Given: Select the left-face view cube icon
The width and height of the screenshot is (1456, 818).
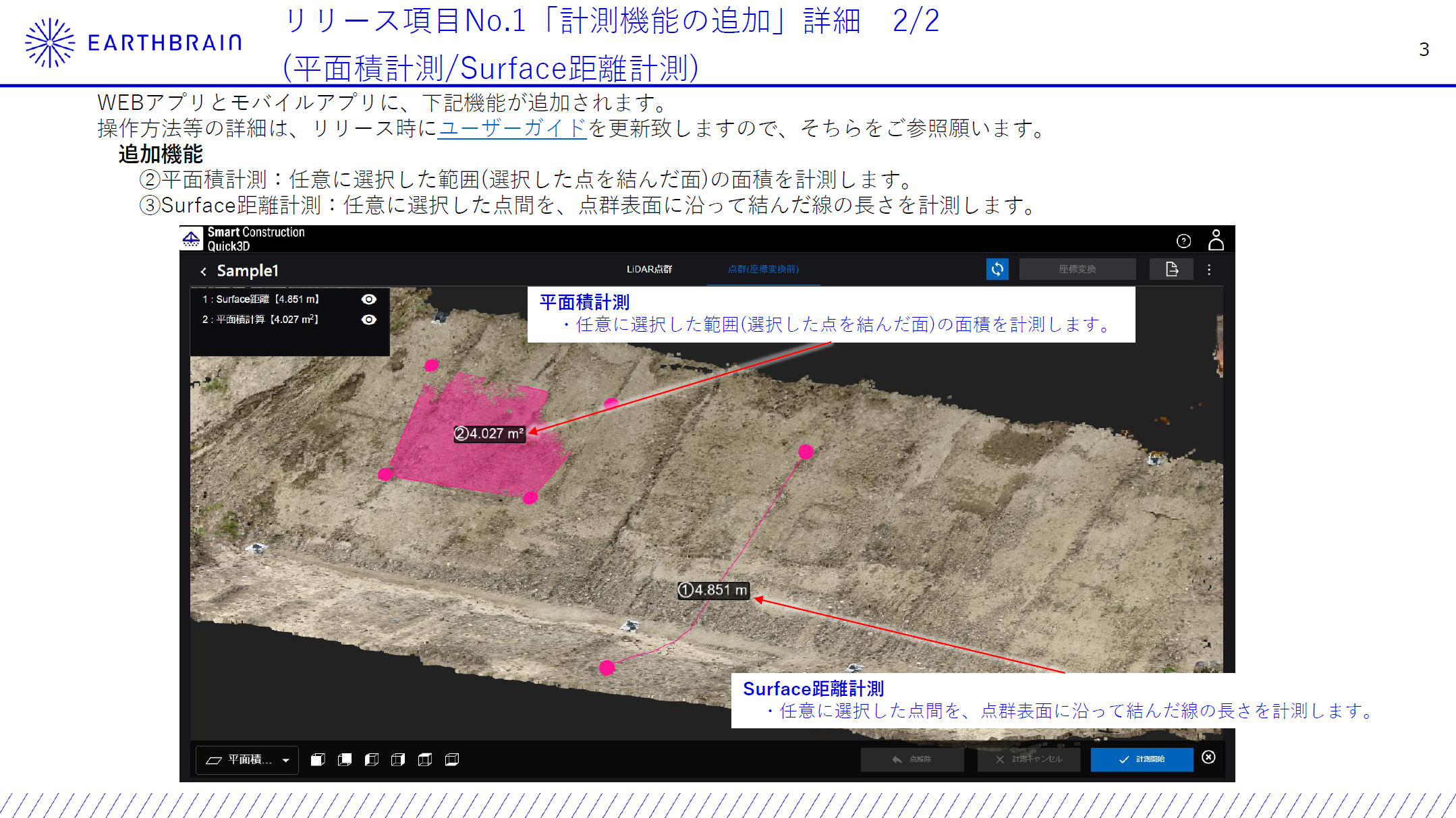Looking at the screenshot, I should point(372,760).
